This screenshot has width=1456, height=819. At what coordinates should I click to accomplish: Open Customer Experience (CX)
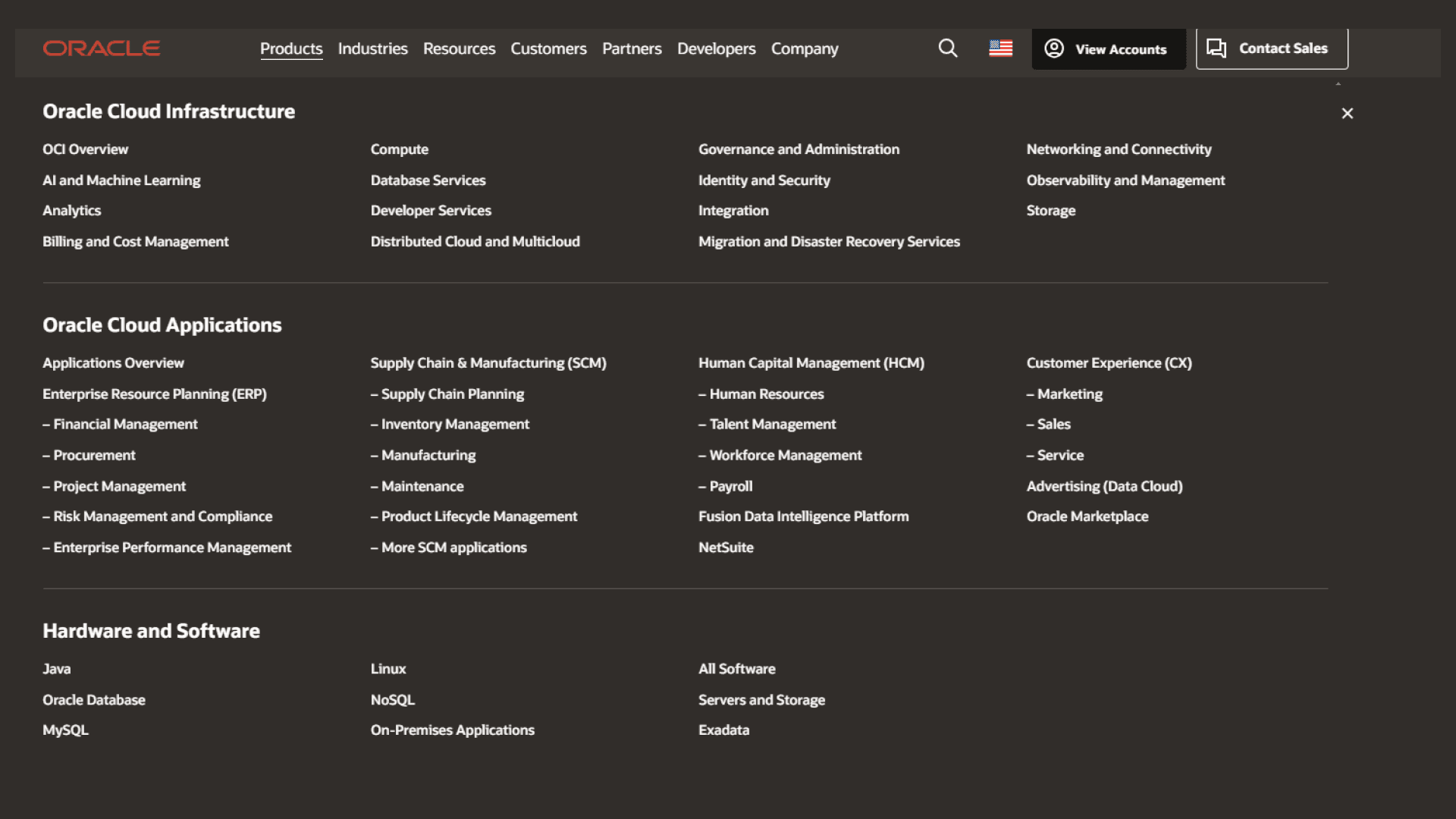point(1109,363)
